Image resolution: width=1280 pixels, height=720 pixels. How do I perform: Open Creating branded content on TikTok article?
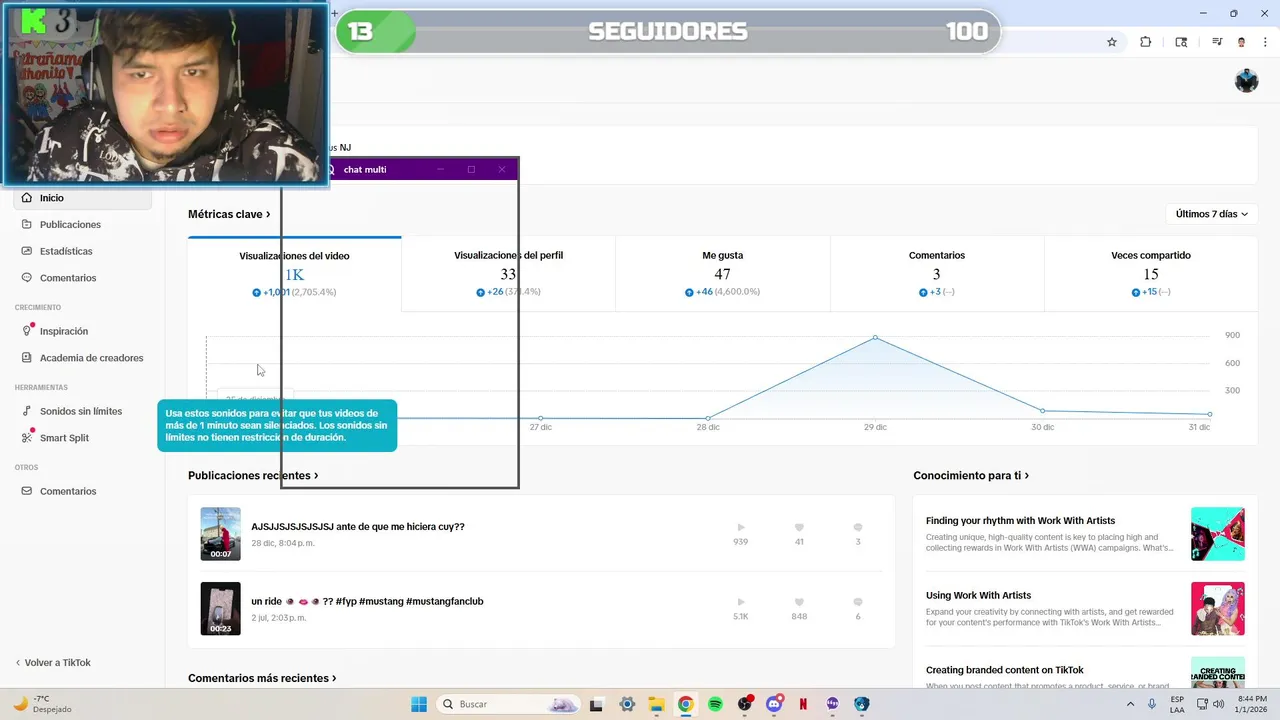click(1004, 670)
